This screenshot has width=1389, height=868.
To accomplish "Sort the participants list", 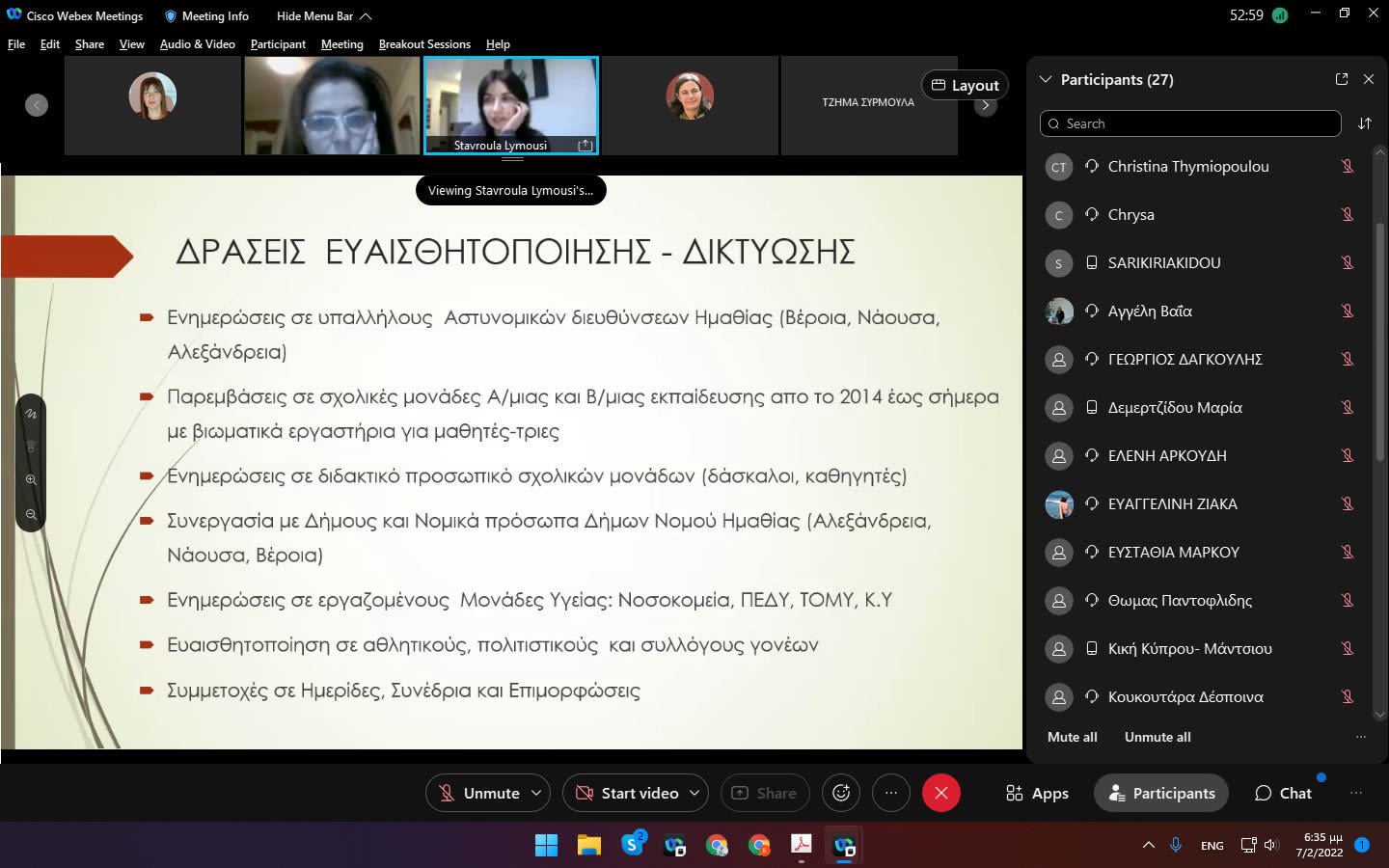I will point(1365,123).
